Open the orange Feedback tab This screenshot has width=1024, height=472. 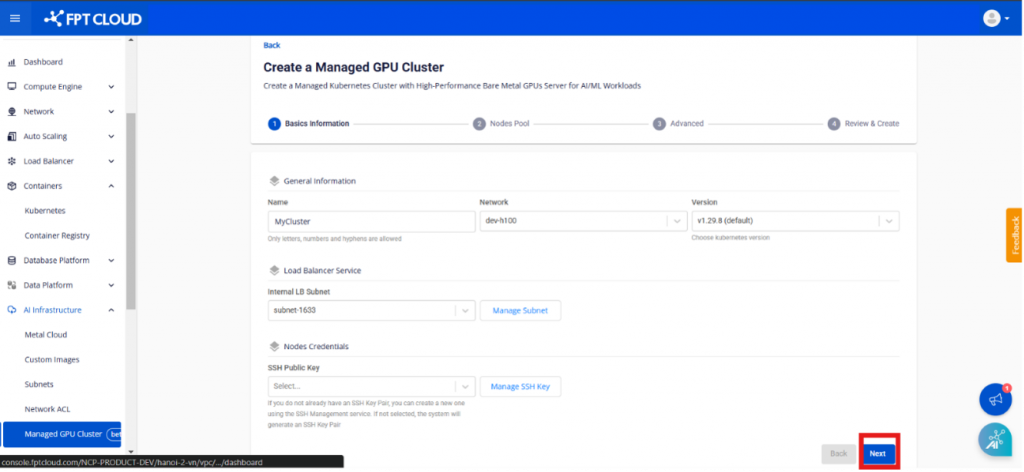[1015, 235]
